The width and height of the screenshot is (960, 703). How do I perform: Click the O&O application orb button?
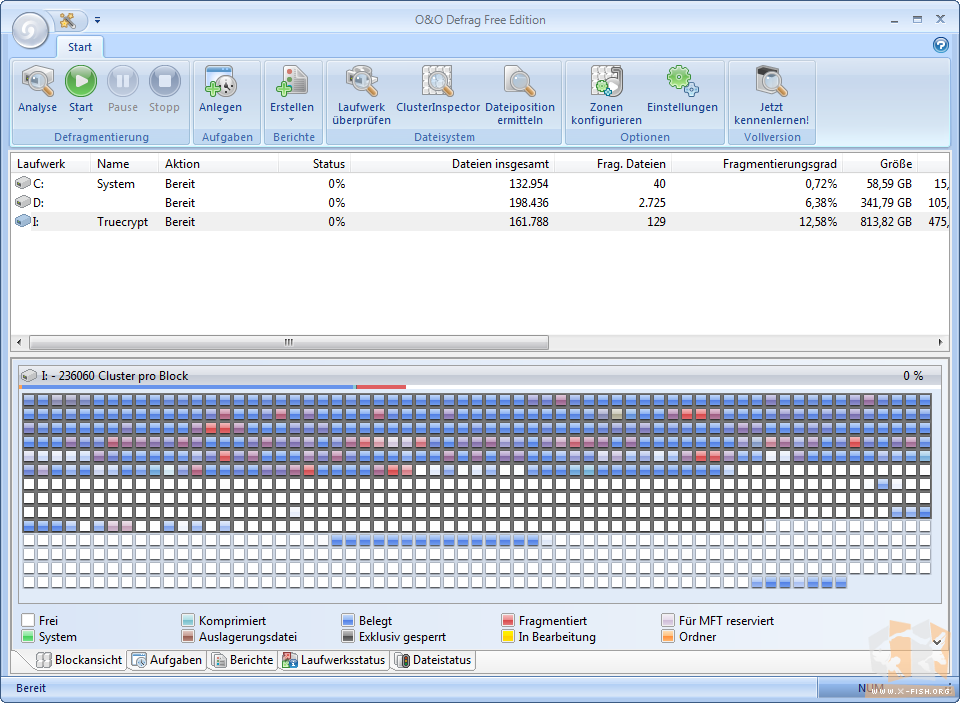pyautogui.click(x=30, y=30)
